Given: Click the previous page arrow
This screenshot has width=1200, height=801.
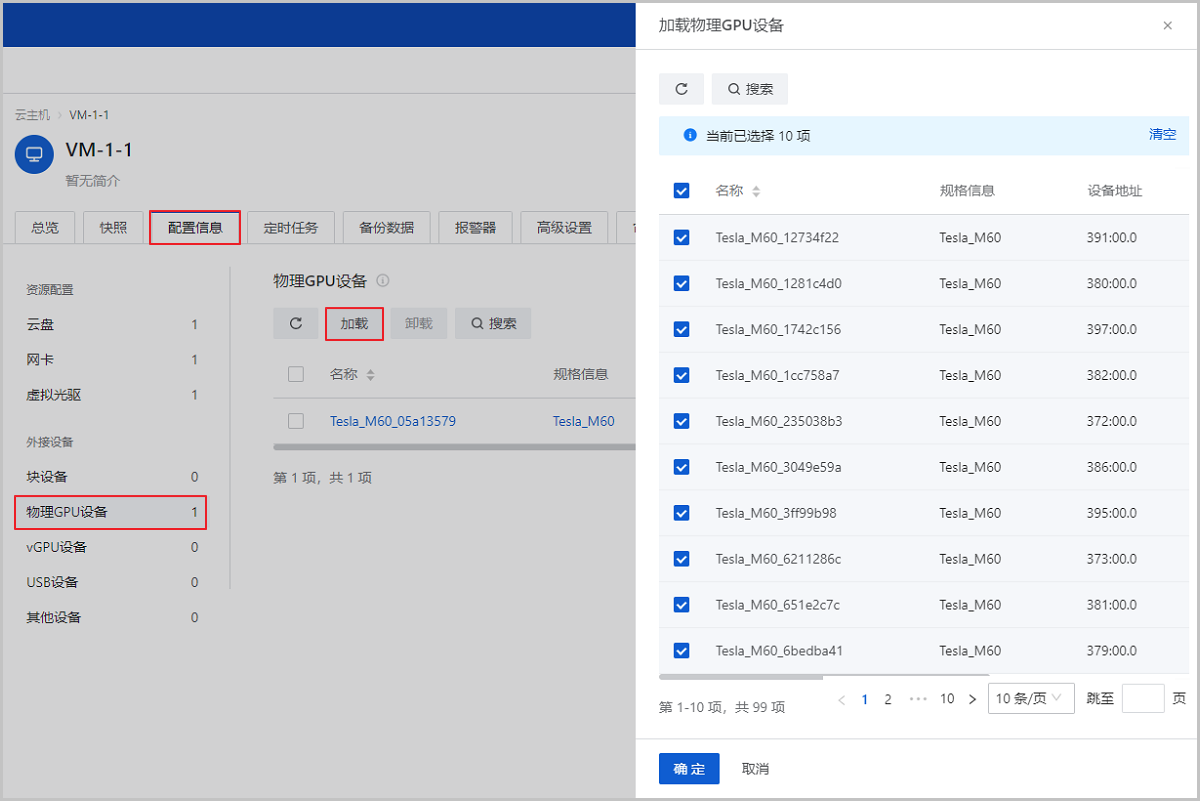Looking at the screenshot, I should 841,699.
